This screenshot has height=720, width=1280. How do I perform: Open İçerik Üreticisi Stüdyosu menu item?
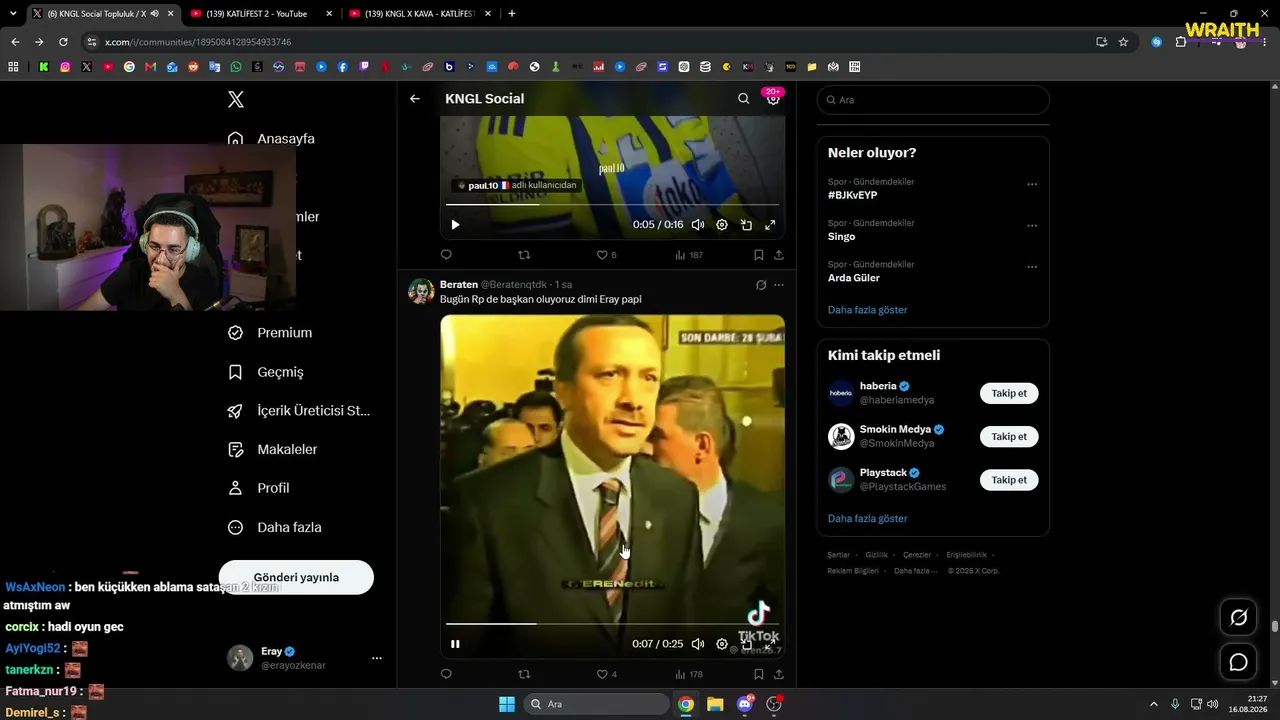pyautogui.click(x=299, y=411)
